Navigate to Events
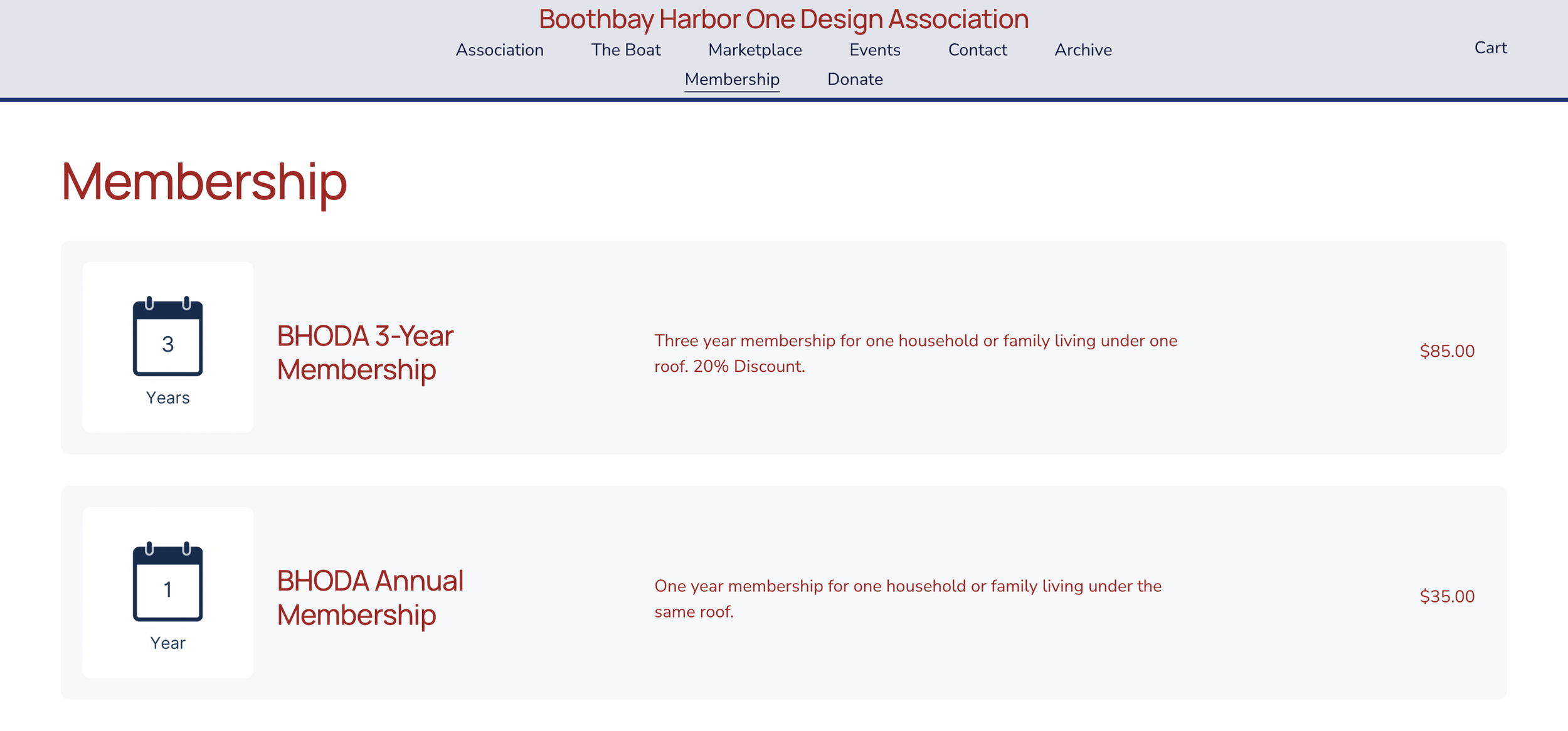This screenshot has height=731, width=1568. [875, 50]
